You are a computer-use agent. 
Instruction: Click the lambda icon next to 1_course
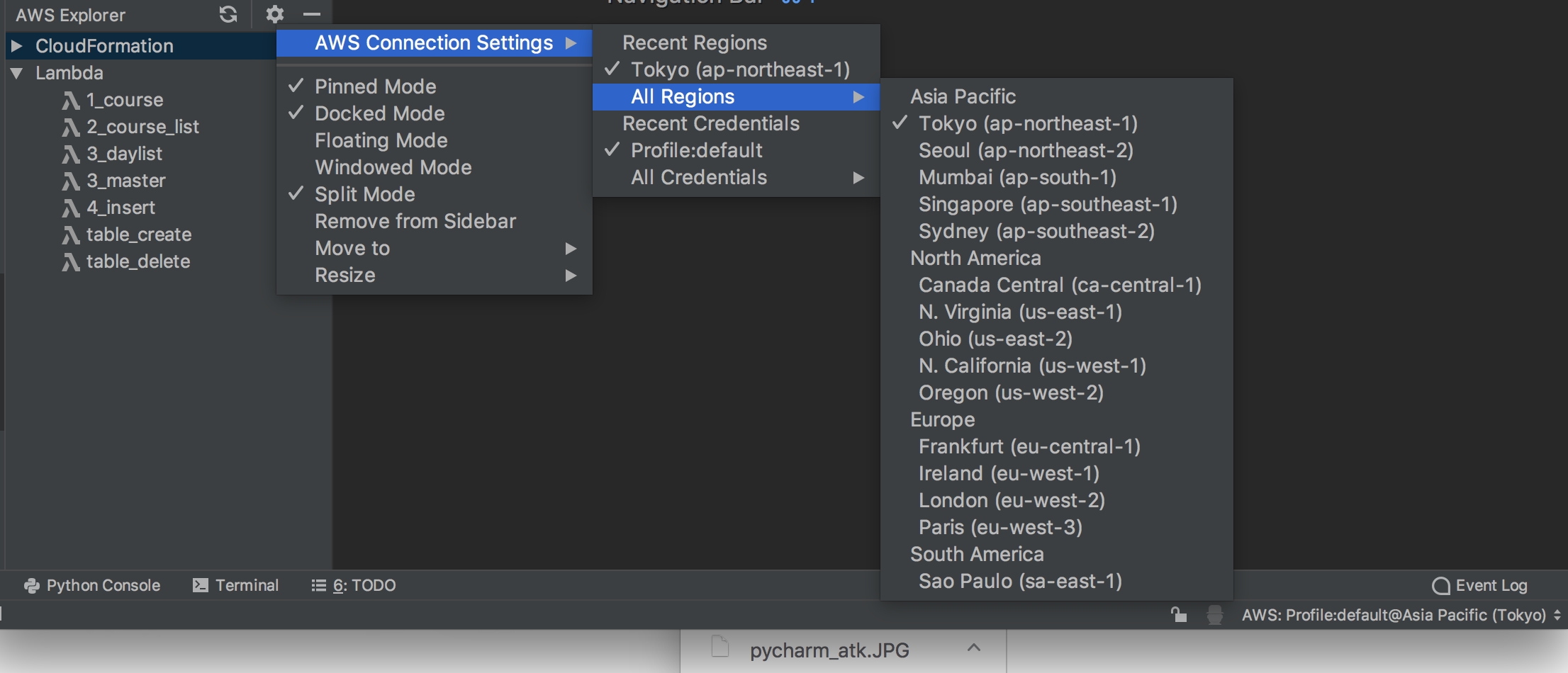coord(70,101)
